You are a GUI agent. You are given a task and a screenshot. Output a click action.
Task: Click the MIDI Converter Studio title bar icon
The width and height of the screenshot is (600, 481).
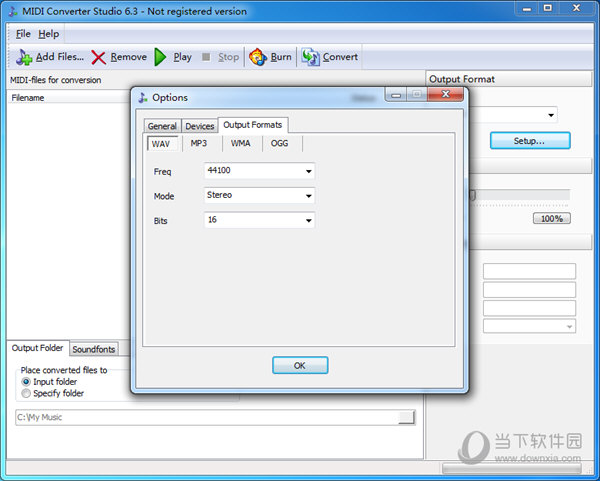tap(13, 11)
